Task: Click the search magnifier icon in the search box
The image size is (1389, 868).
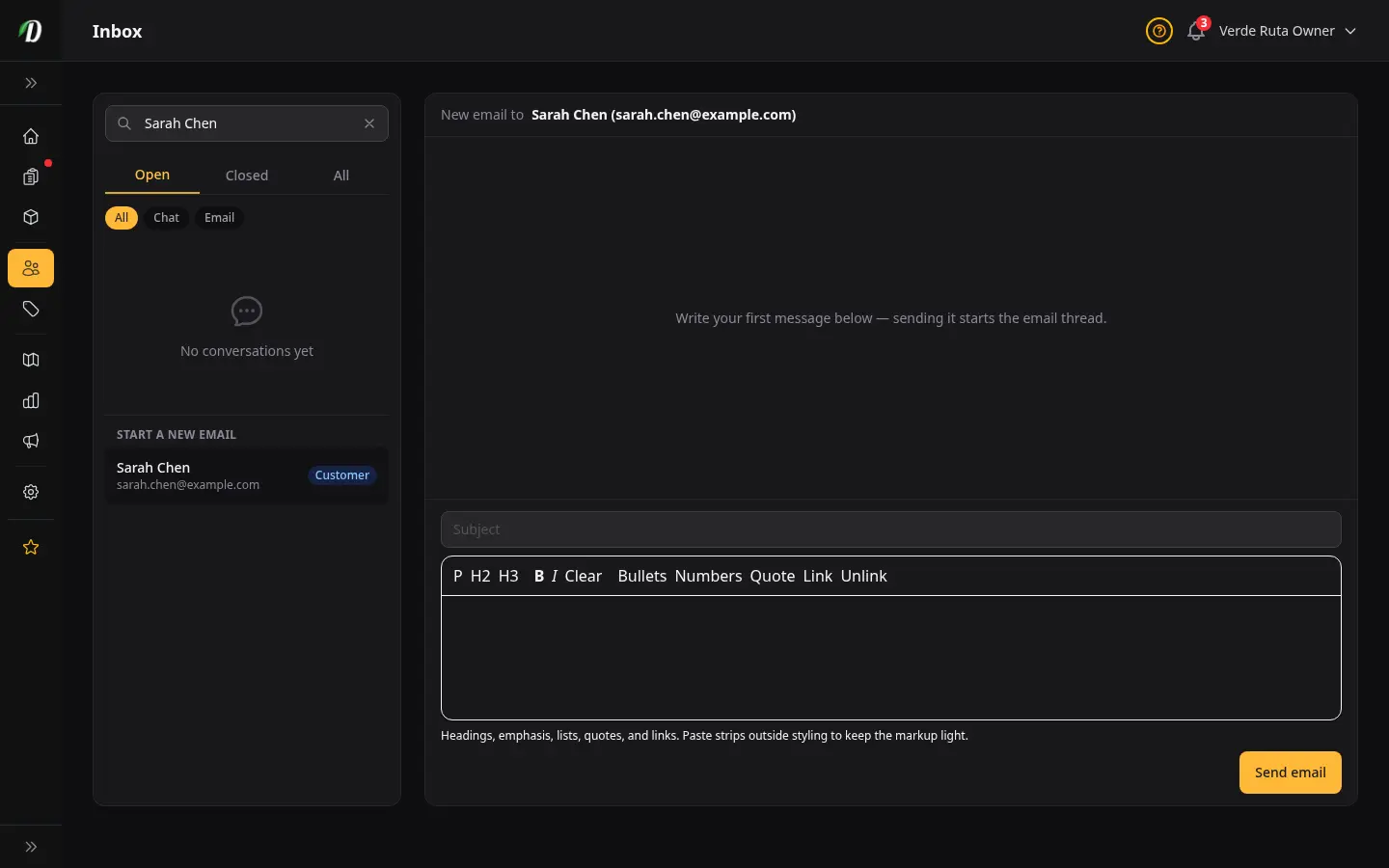Action: click(124, 123)
